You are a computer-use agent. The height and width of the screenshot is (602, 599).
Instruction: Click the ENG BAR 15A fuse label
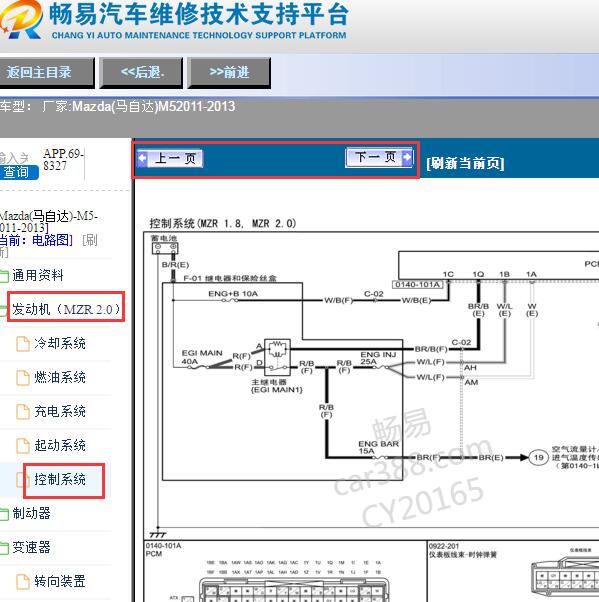point(378,447)
